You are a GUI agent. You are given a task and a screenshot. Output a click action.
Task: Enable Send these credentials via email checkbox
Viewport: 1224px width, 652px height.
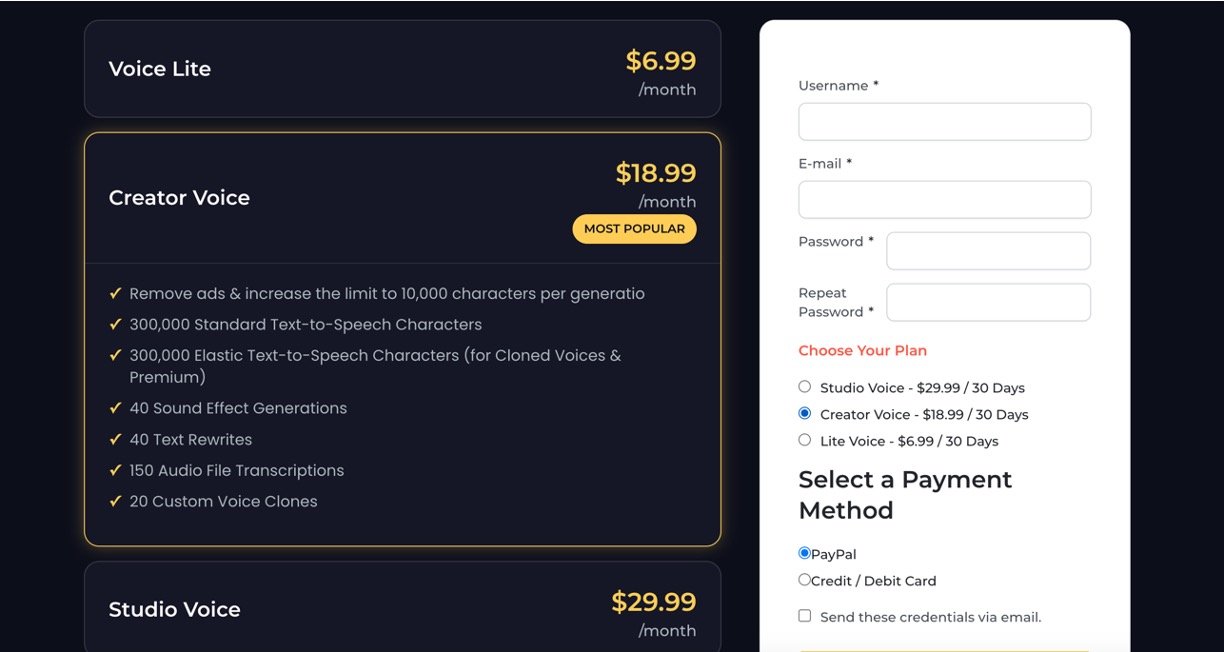(805, 616)
